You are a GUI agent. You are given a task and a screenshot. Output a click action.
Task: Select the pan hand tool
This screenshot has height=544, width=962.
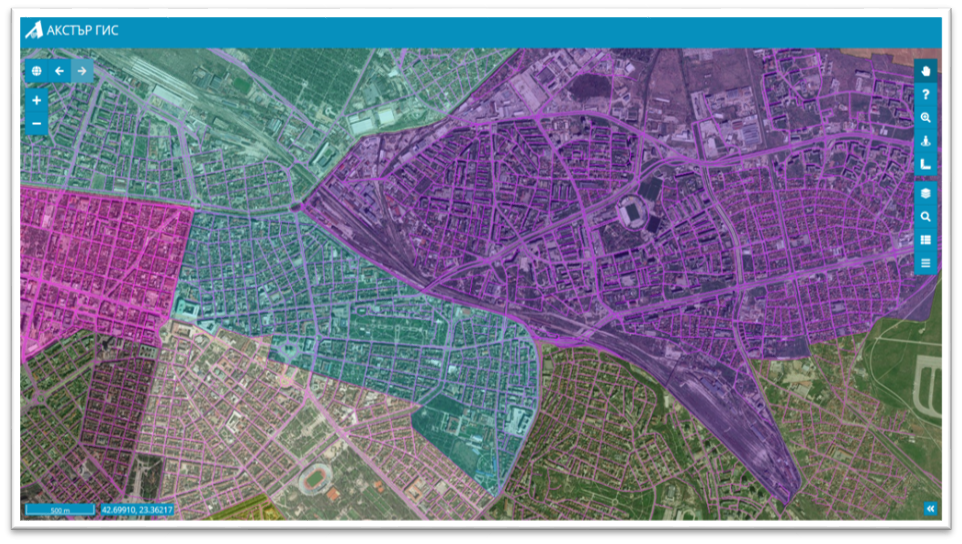tap(926, 71)
